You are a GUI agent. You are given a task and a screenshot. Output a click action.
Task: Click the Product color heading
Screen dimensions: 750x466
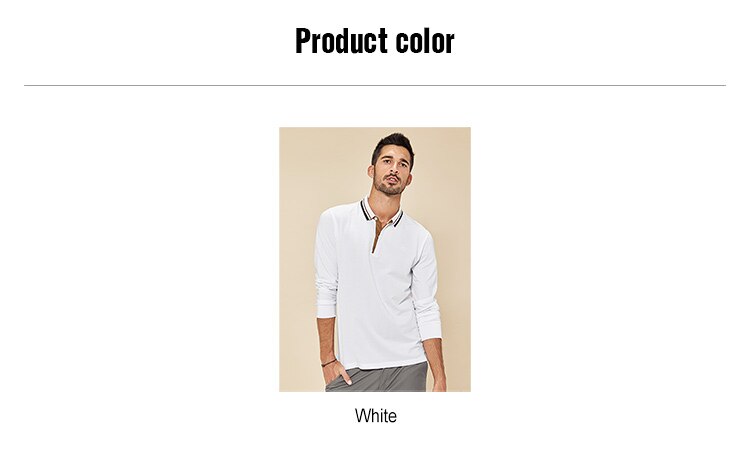point(375,41)
